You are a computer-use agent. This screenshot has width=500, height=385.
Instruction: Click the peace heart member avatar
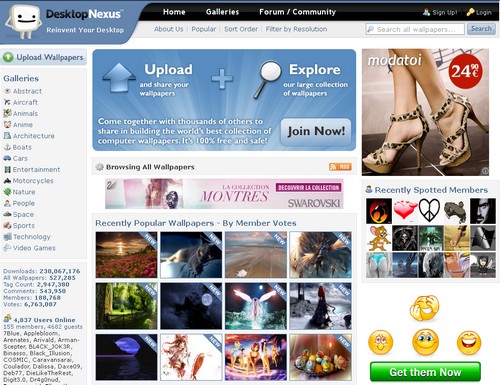pos(430,211)
